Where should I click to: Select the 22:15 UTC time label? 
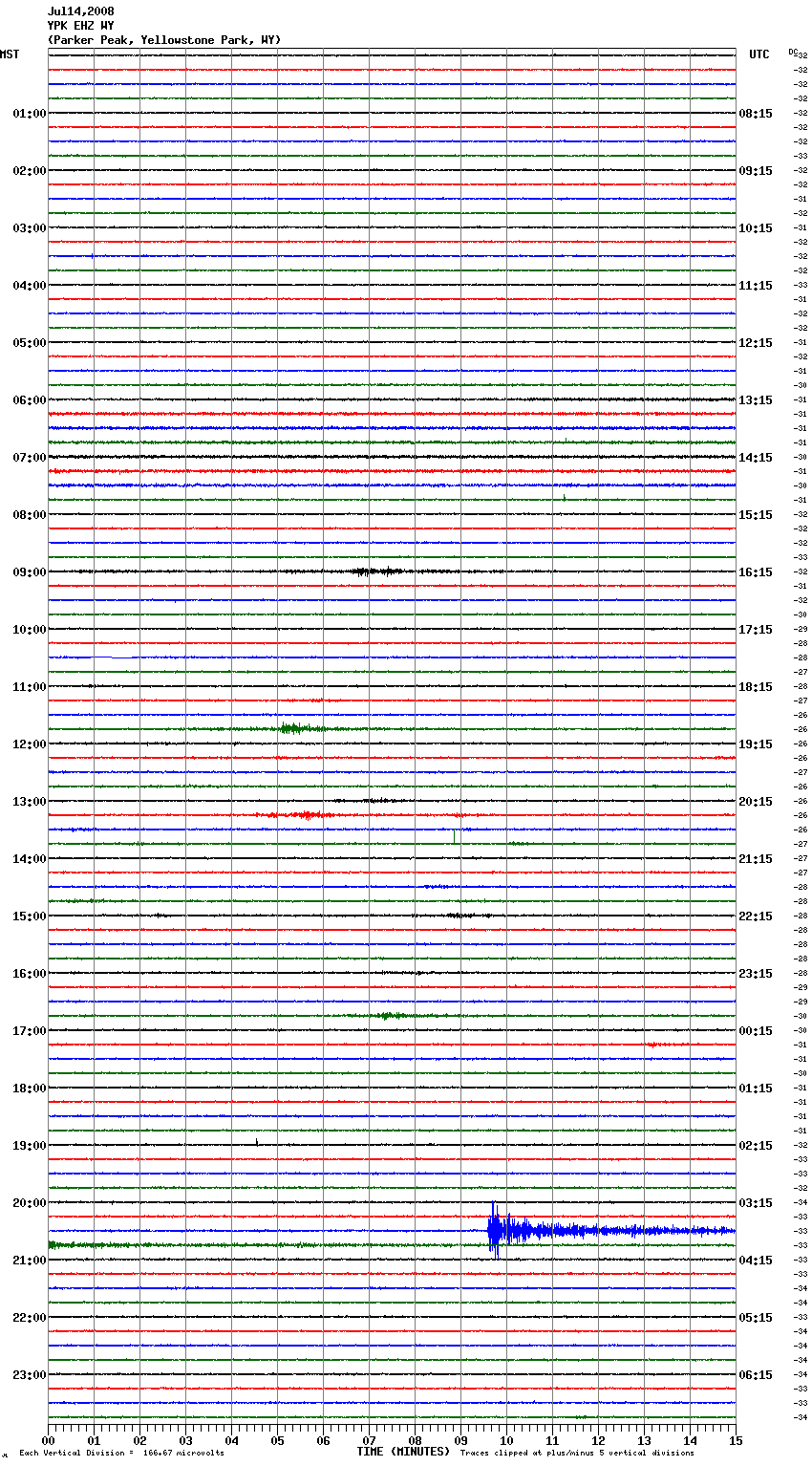coord(756,916)
